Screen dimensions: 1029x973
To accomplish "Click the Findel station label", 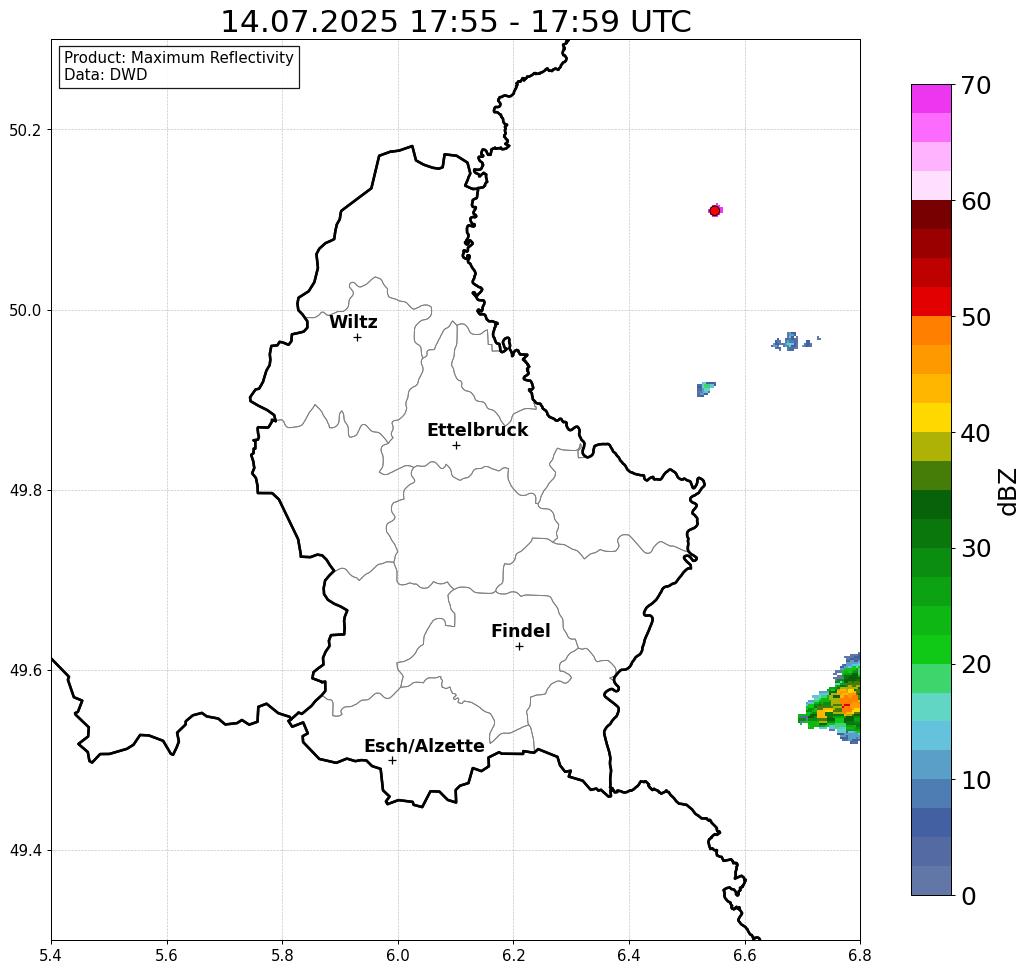I will coord(520,631).
